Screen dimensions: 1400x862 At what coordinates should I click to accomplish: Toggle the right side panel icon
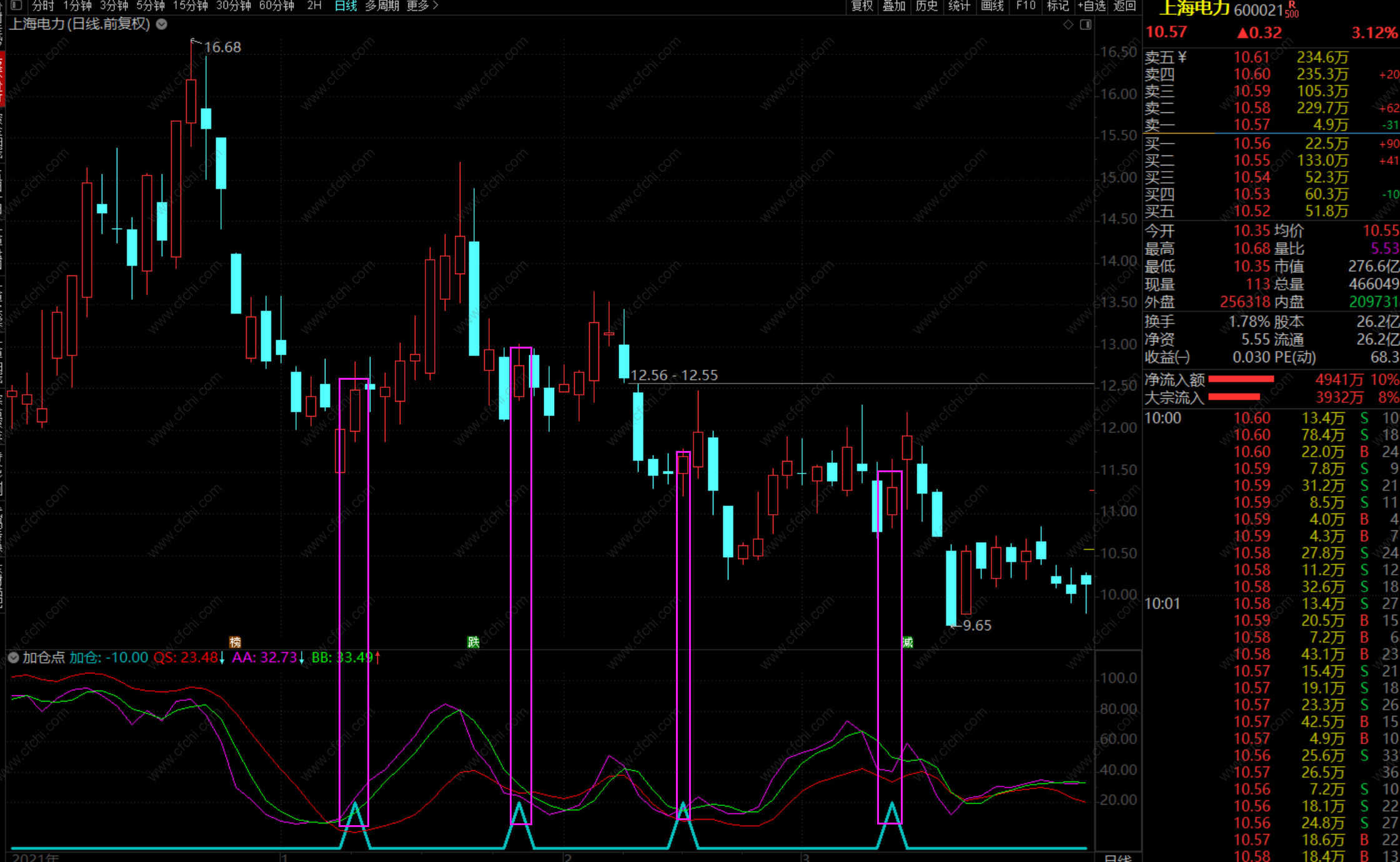1086,24
